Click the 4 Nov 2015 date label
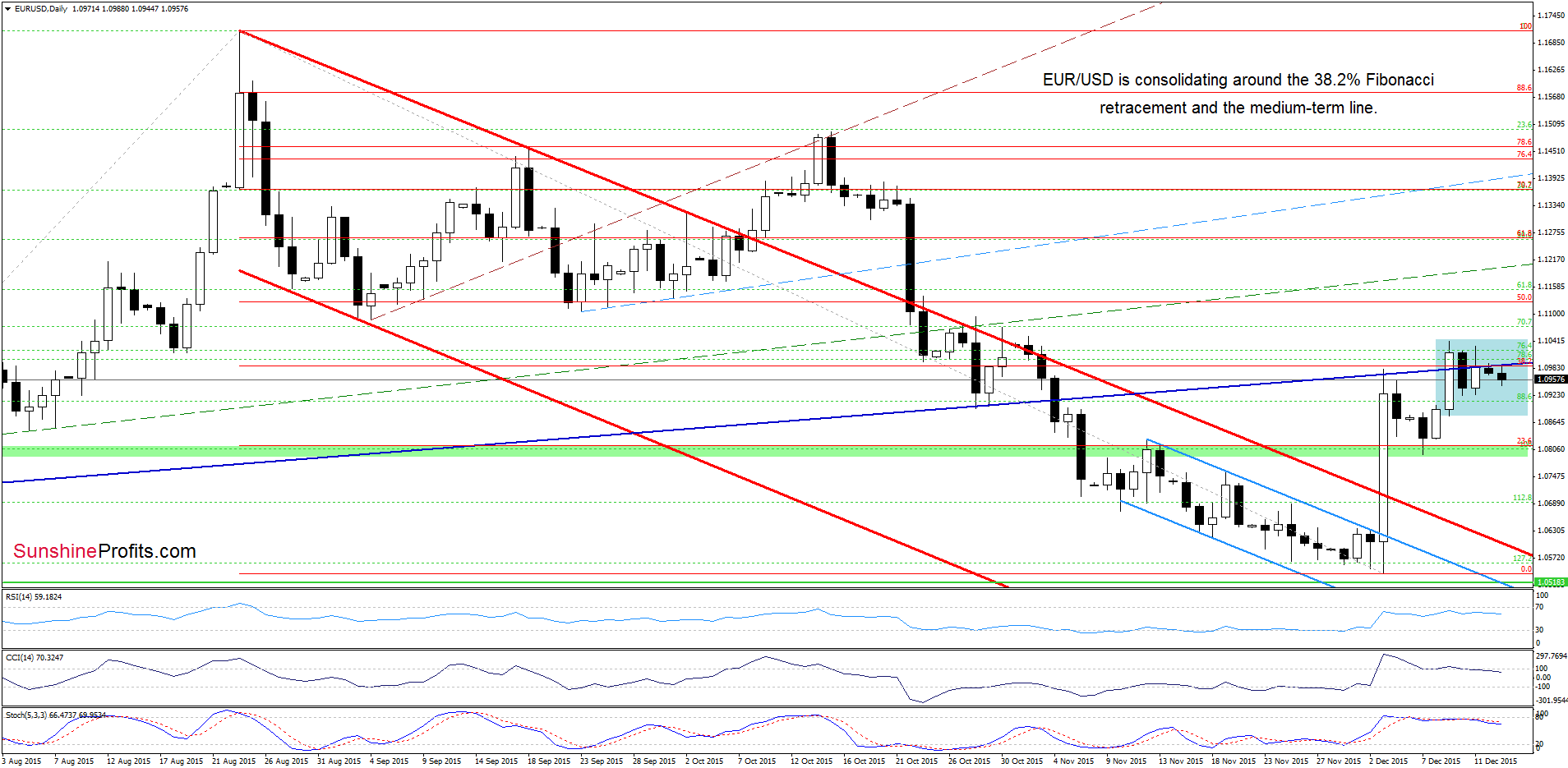Screen dimensions: 1568x768 pos(1074,761)
